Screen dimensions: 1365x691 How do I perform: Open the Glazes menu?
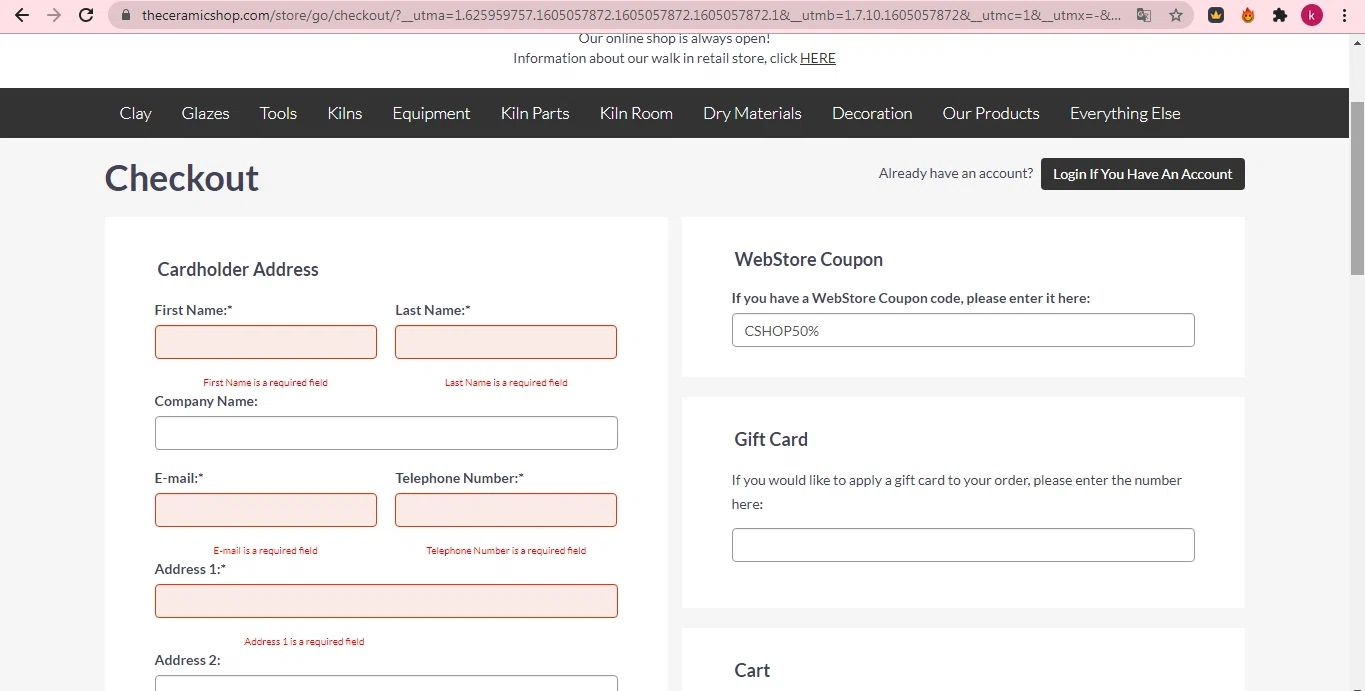[205, 113]
